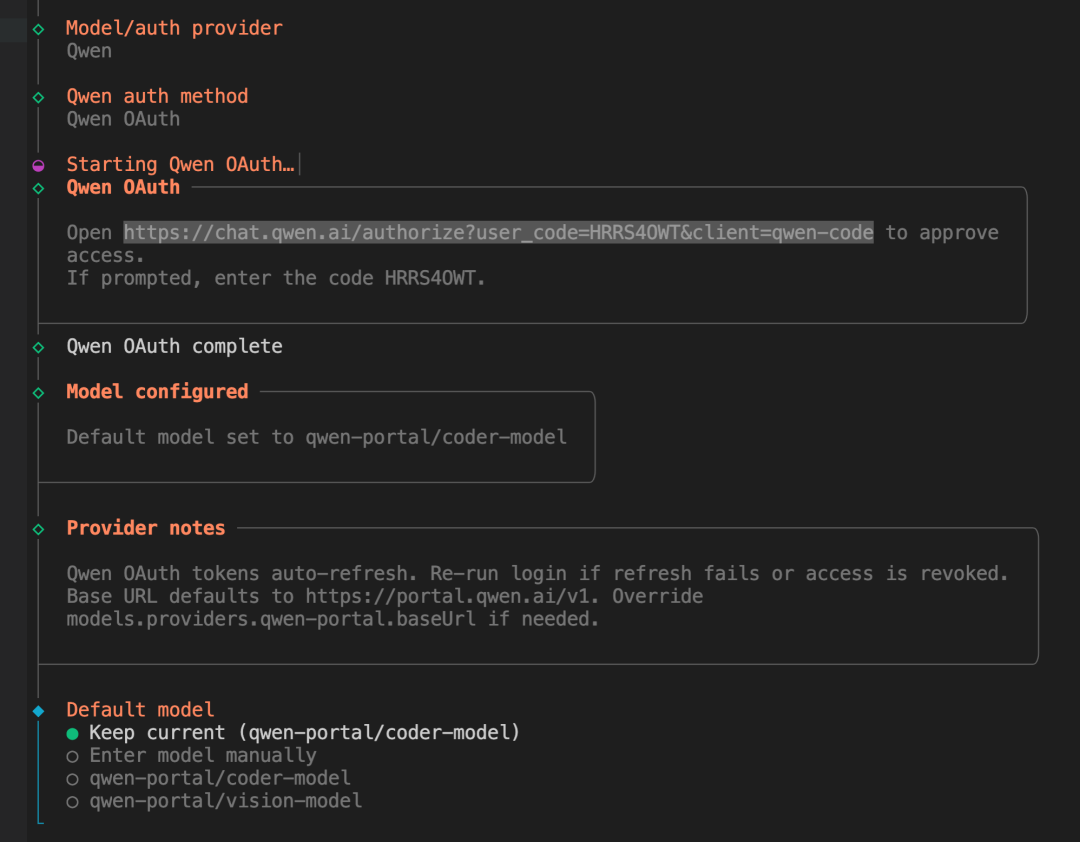Click the Model configured heading
The image size is (1080, 842).
157,391
